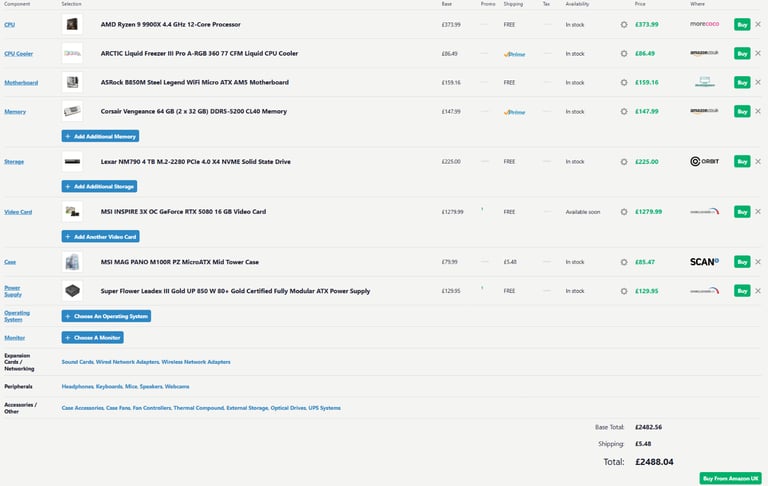Open the MSI case thumbnail

(x=72, y=262)
